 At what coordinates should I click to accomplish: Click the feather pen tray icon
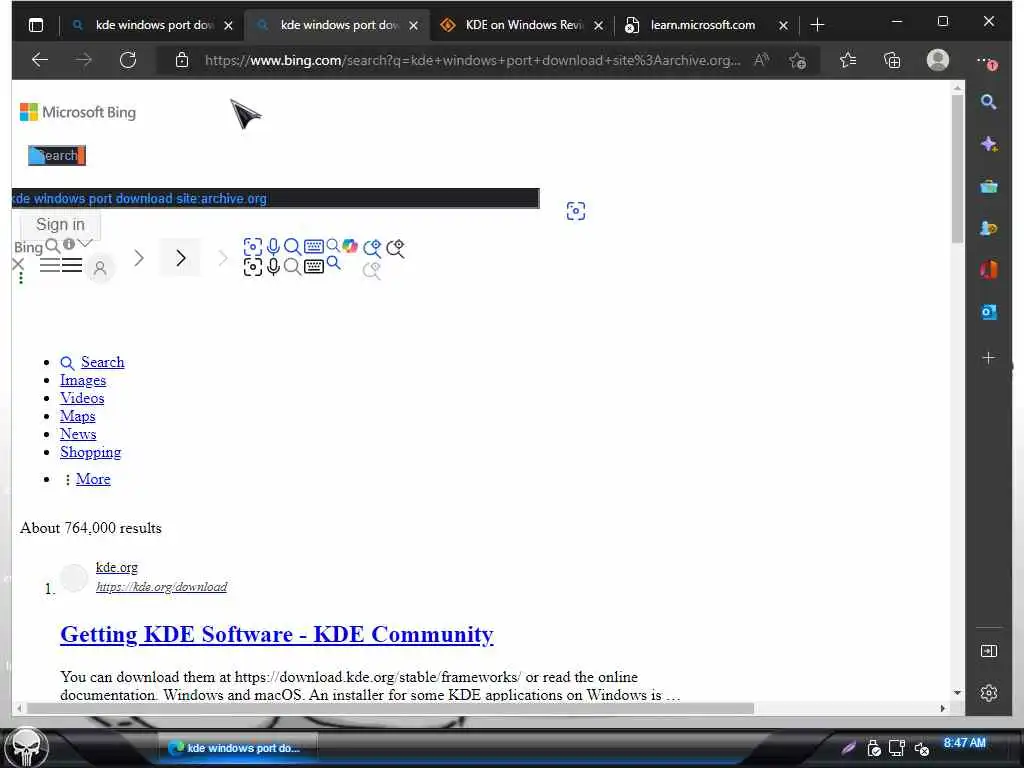(848, 748)
